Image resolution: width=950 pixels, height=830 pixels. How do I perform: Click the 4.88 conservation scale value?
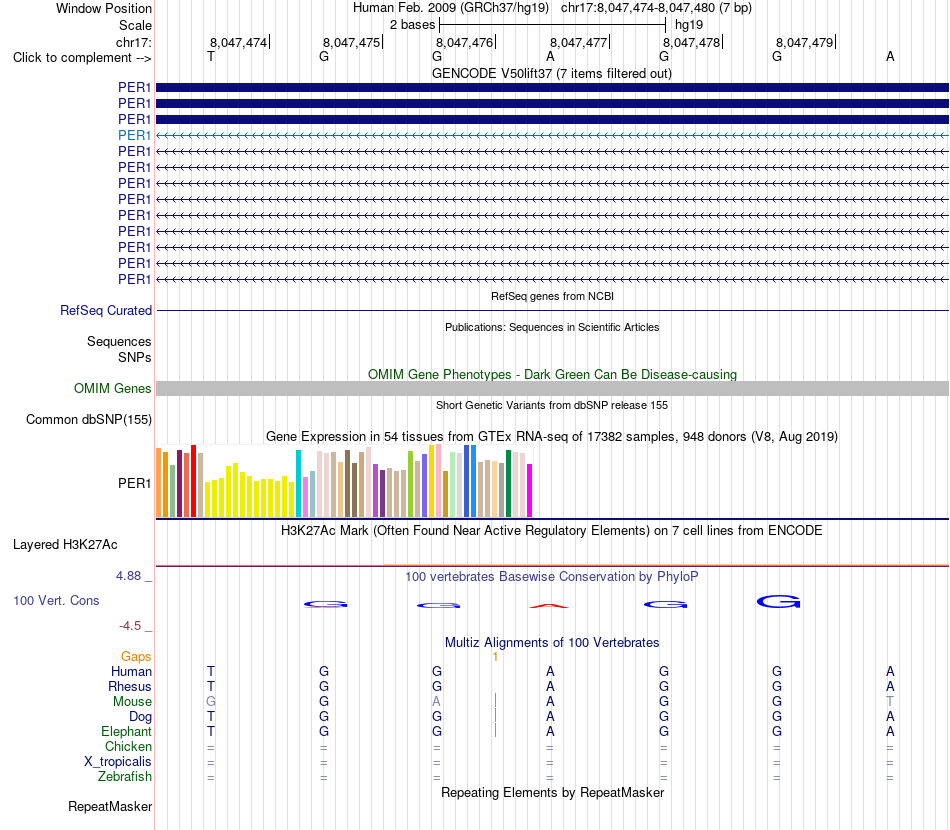click(x=128, y=576)
